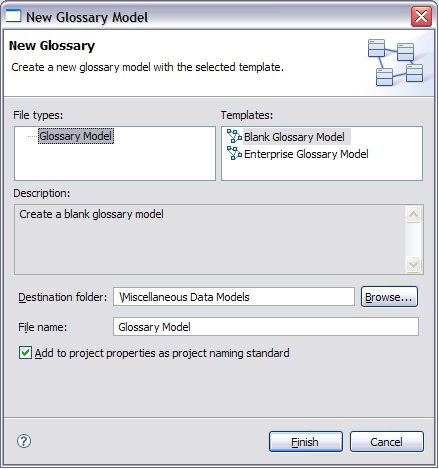The width and height of the screenshot is (439, 469).
Task: Click into the File name field
Action: 266,327
